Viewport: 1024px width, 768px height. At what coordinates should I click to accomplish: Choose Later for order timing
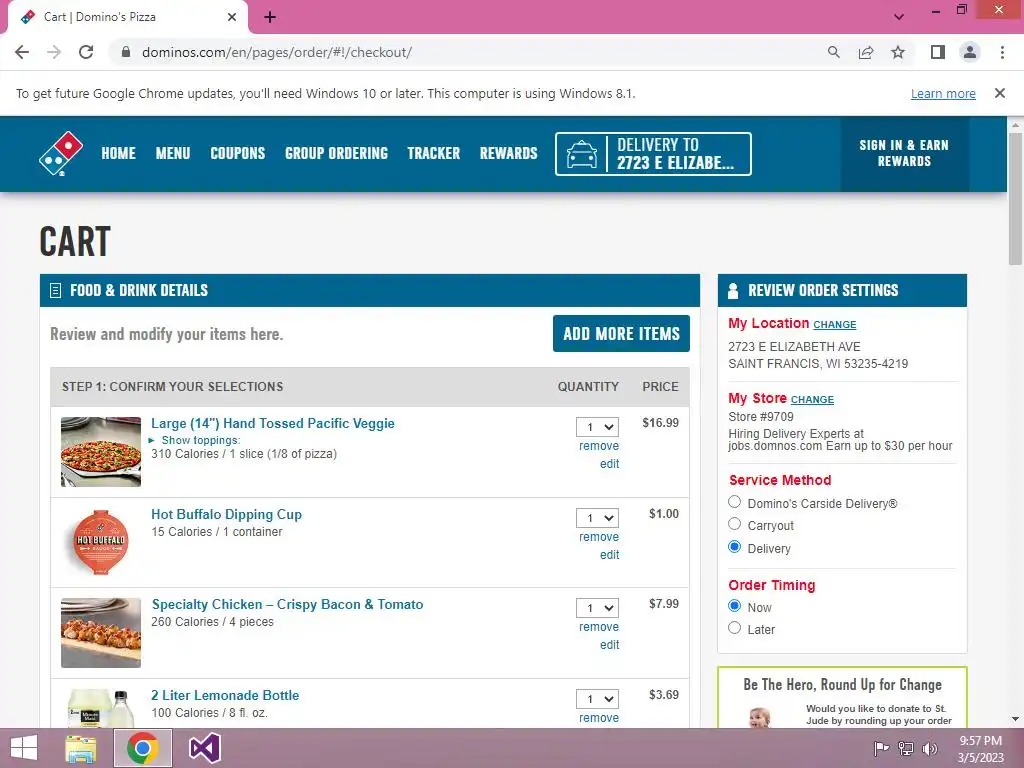(x=735, y=628)
